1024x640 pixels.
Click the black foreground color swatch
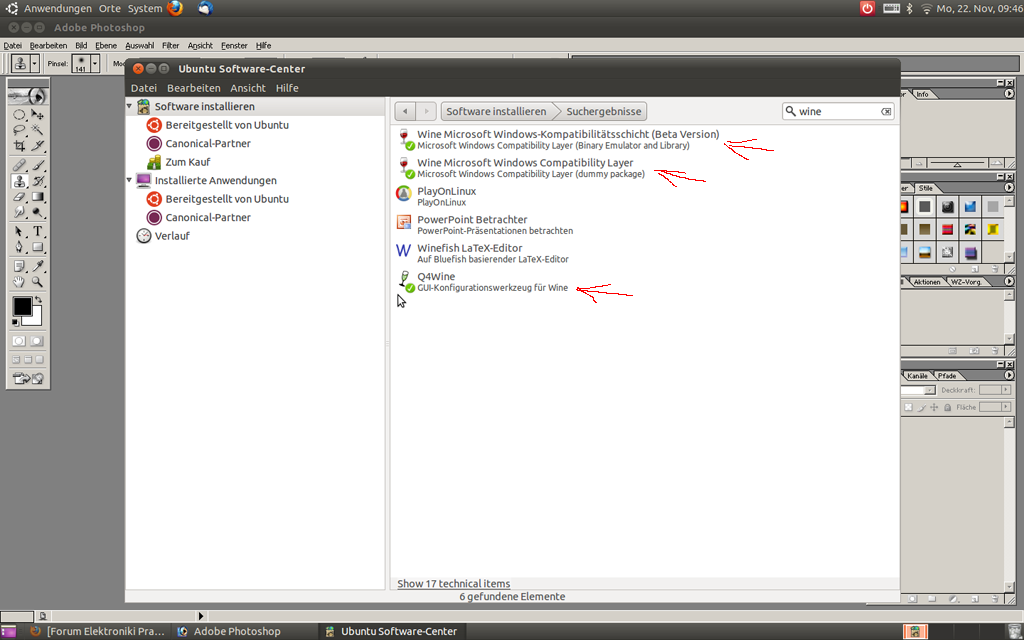(21, 306)
